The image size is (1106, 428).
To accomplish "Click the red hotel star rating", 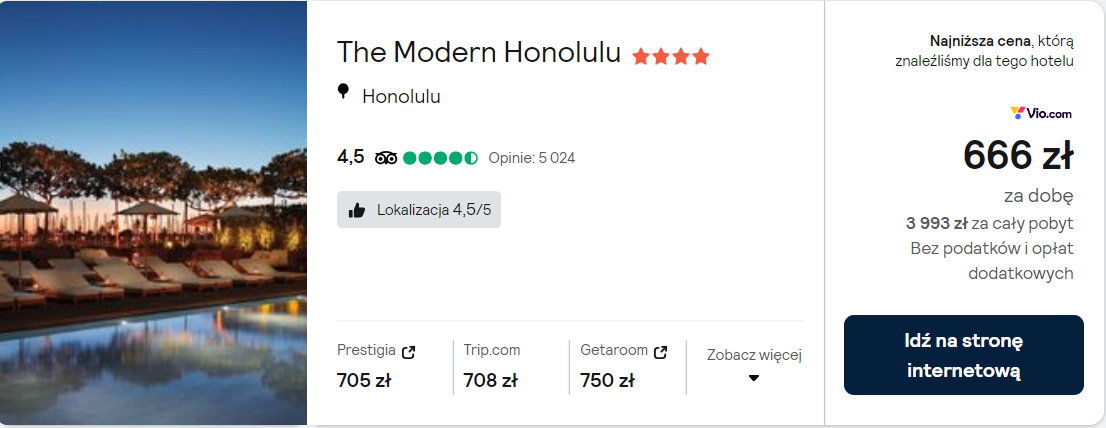I will tap(670, 56).
